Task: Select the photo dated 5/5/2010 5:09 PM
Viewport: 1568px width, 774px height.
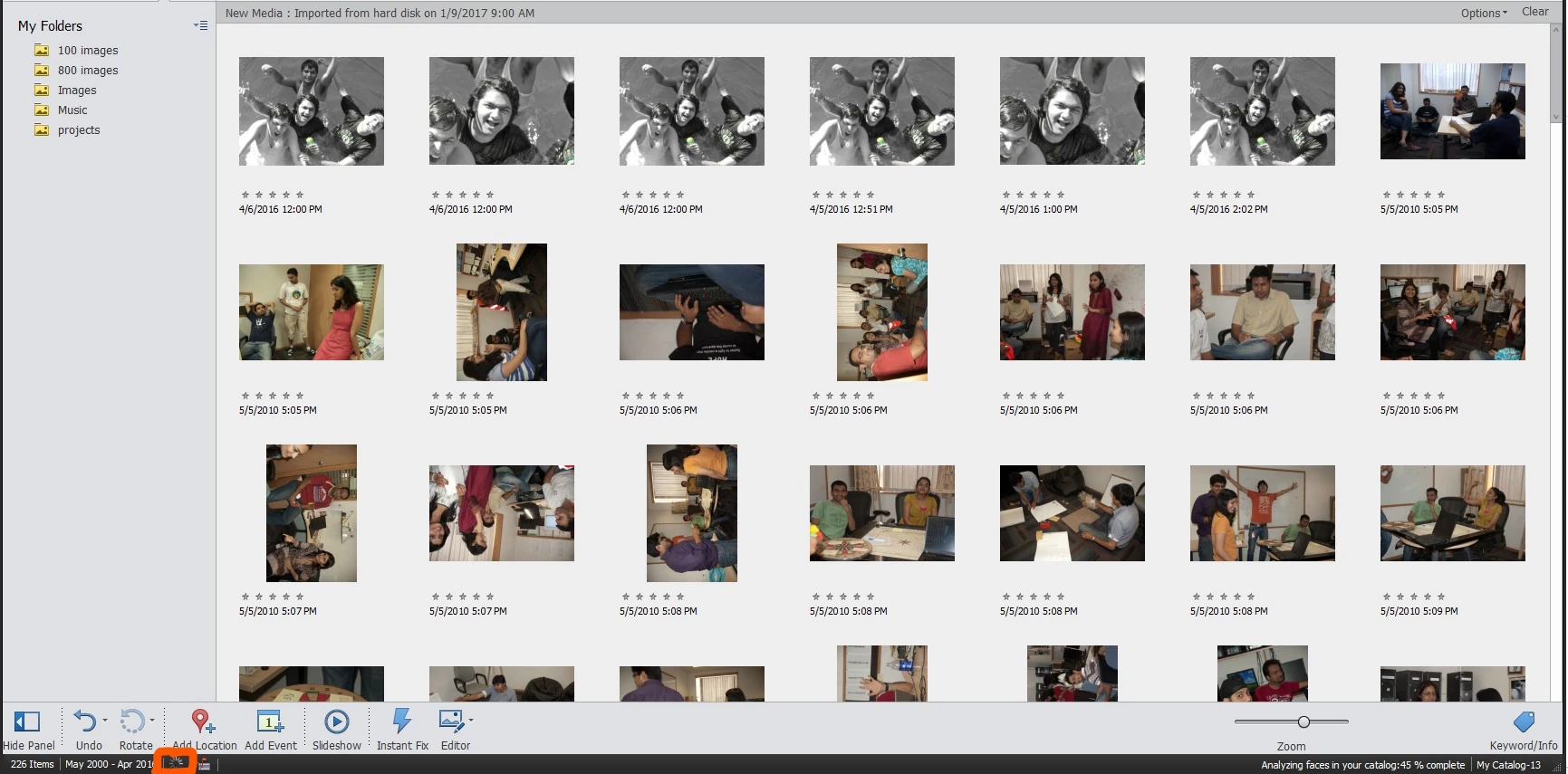Action: point(1453,513)
